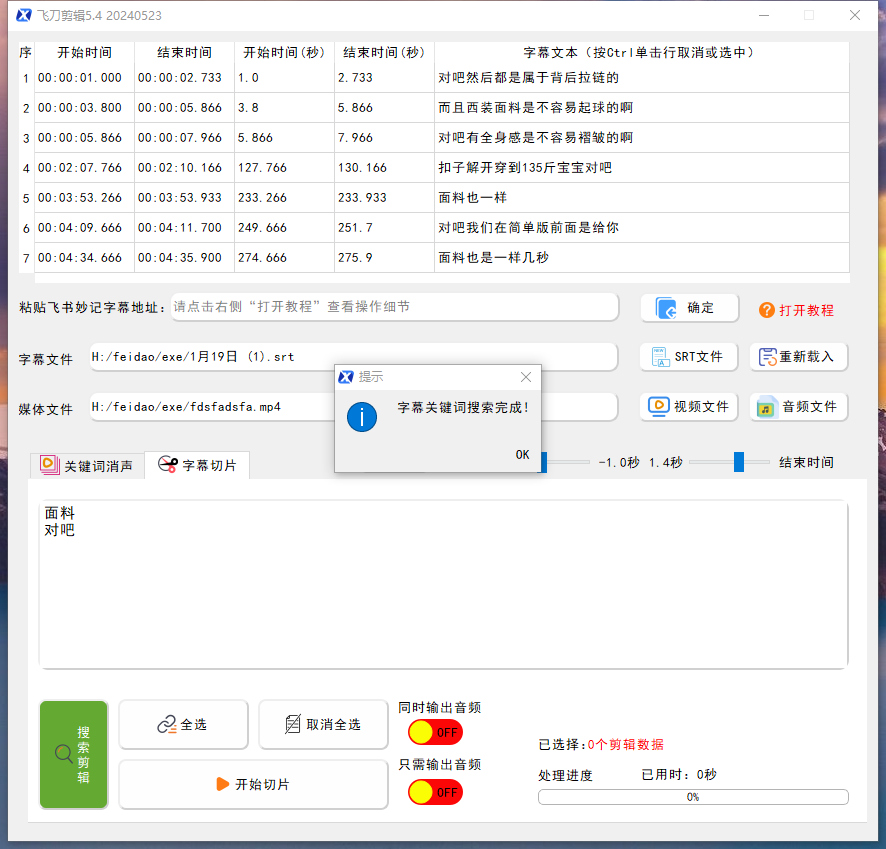
Task: Open the 打开教程 help question icon
Action: click(x=767, y=310)
